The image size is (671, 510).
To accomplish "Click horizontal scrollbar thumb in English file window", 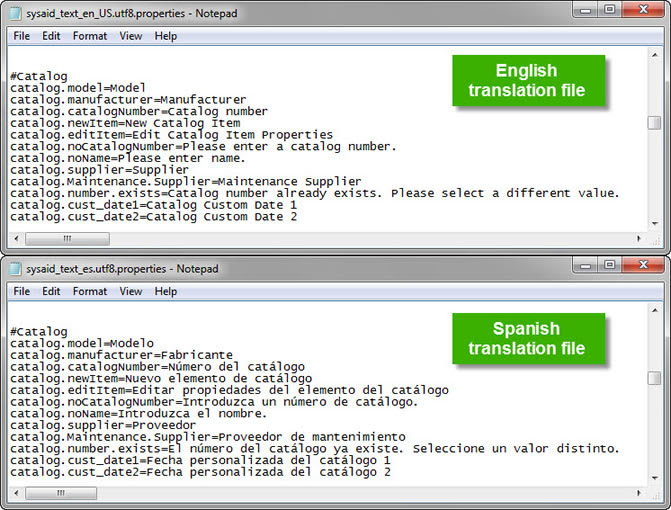I will pyautogui.click(x=67, y=239).
